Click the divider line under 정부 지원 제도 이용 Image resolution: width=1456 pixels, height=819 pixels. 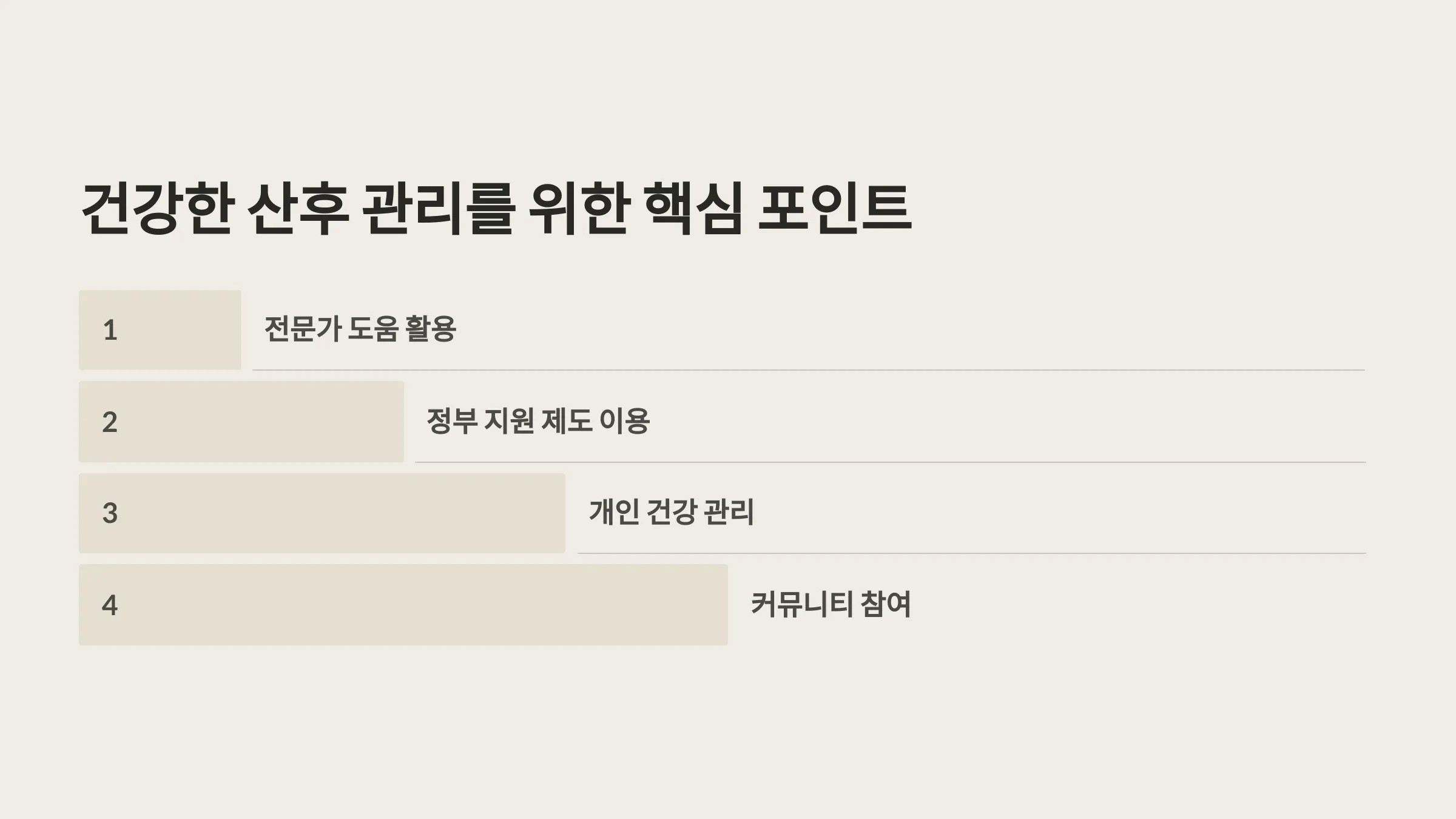click(x=891, y=462)
